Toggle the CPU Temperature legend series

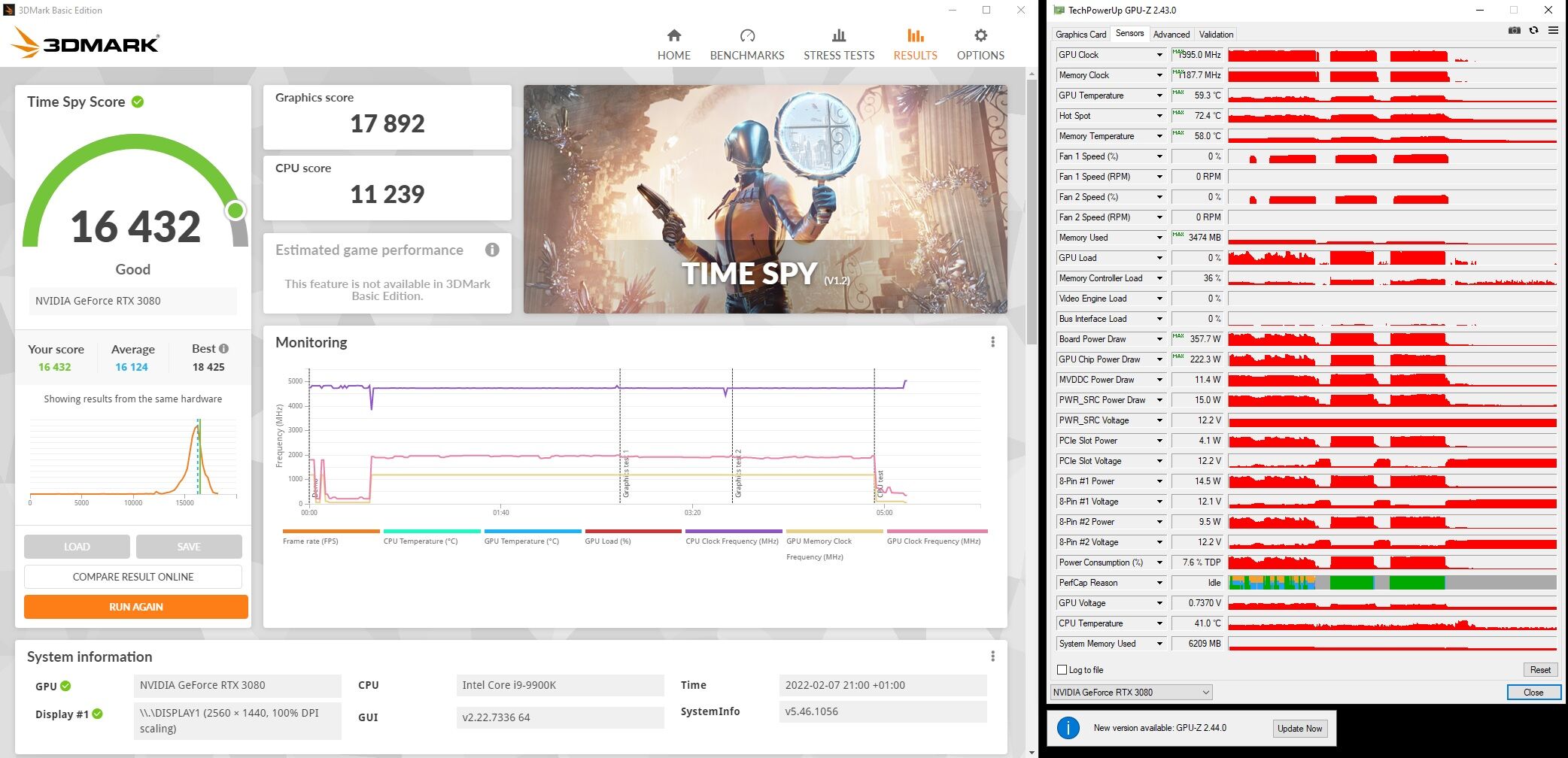(x=431, y=536)
